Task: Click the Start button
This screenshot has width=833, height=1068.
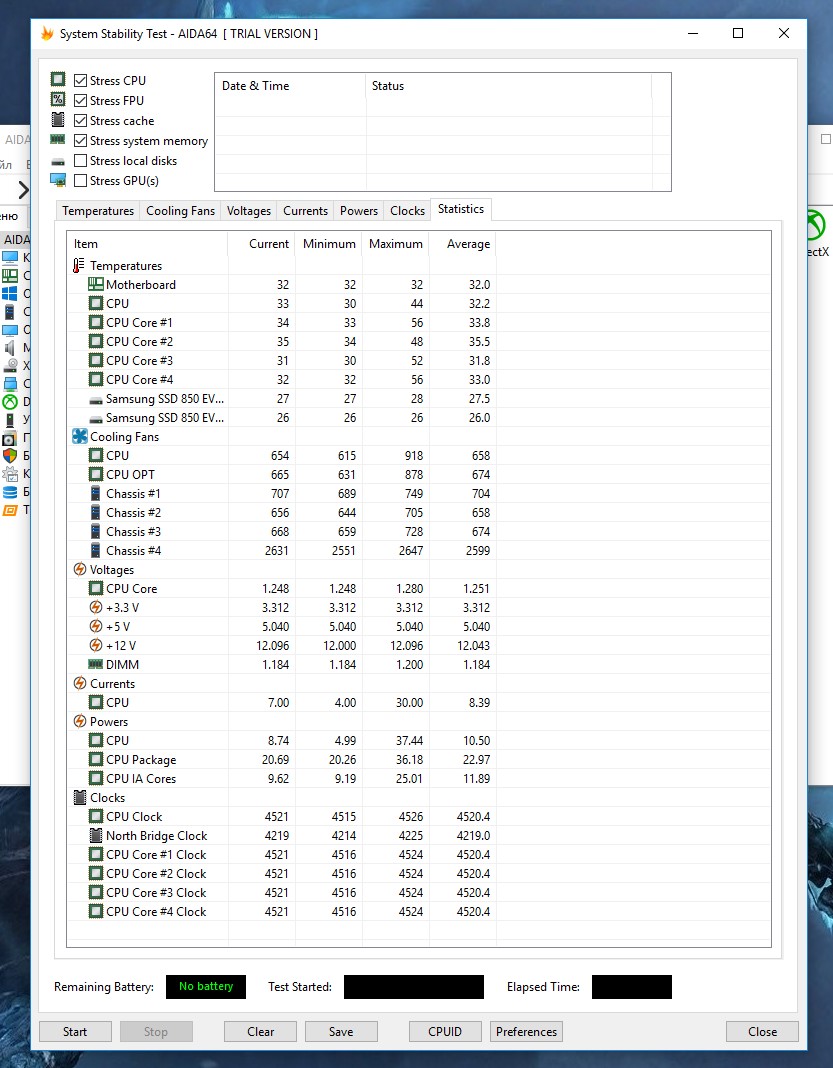Action: coord(75,1032)
